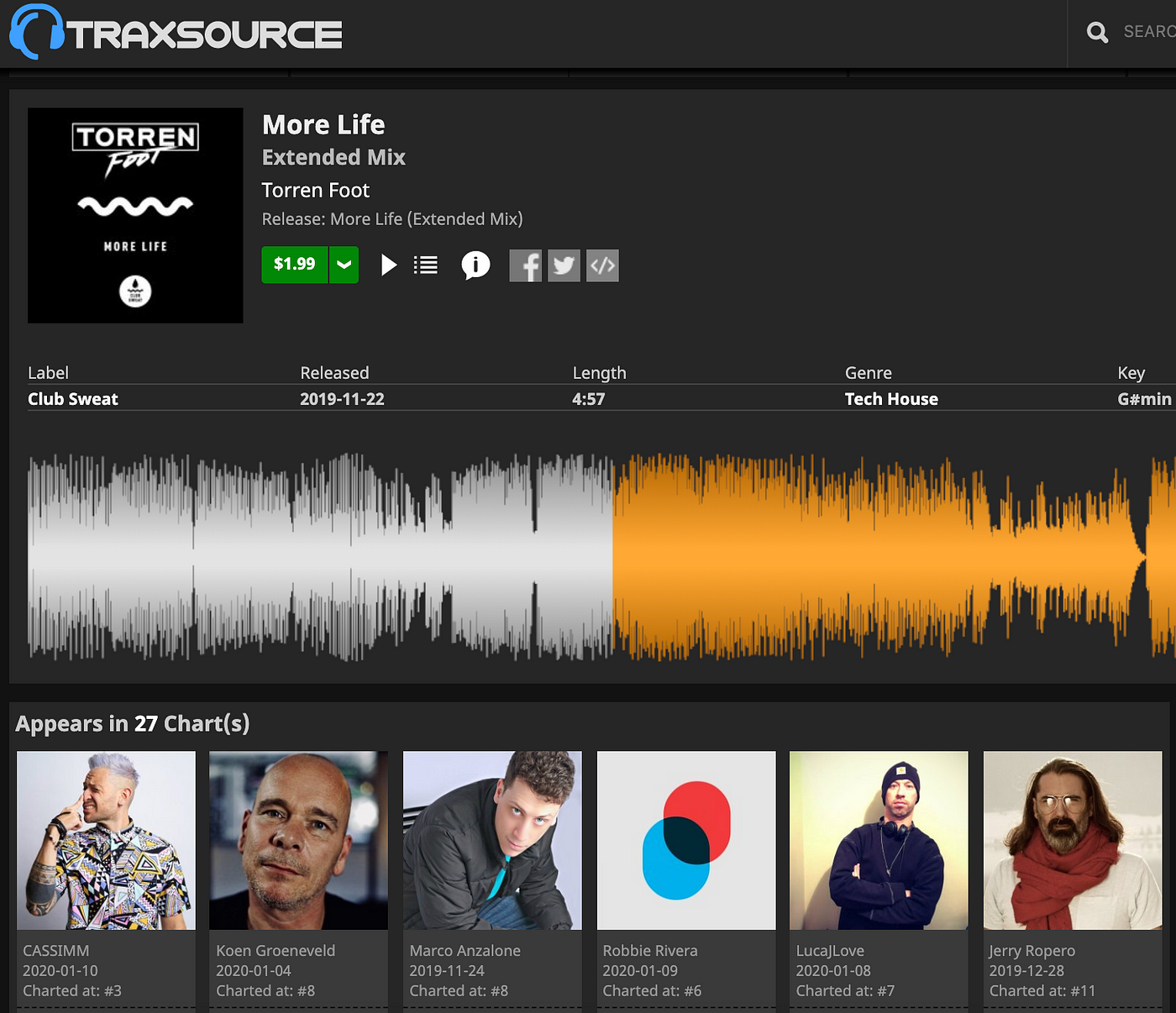
Task: Open the Club Sweat label page
Action: (73, 399)
